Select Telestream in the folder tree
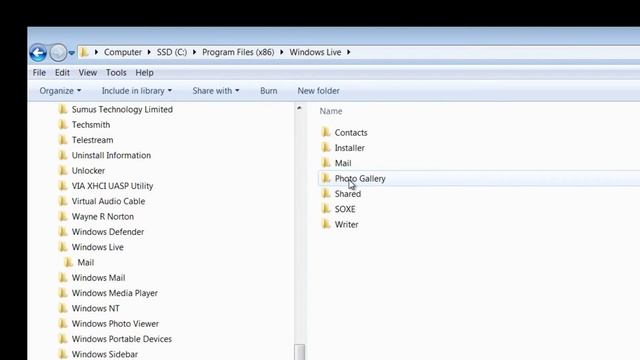The width and height of the screenshot is (640, 360). pos(92,140)
